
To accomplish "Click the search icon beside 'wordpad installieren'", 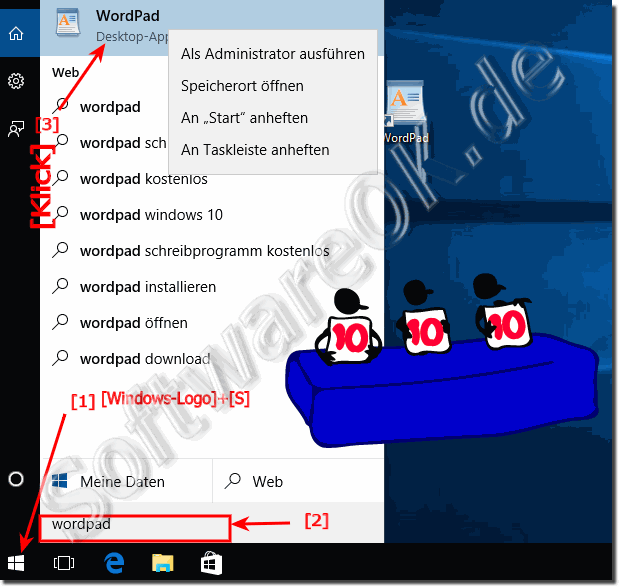I will 60,286.
